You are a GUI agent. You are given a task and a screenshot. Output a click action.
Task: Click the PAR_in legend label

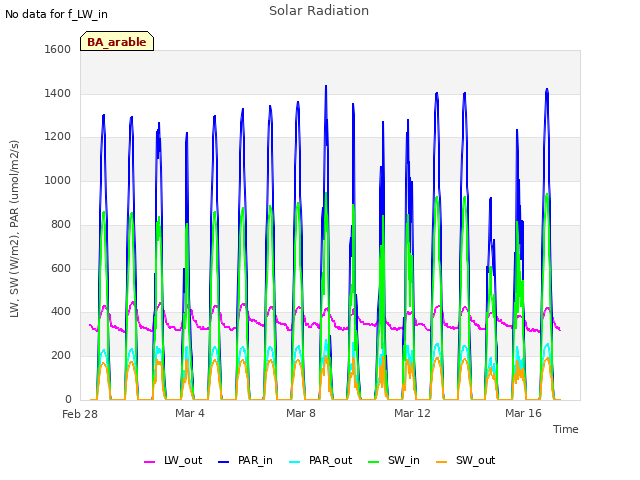click(x=255, y=460)
